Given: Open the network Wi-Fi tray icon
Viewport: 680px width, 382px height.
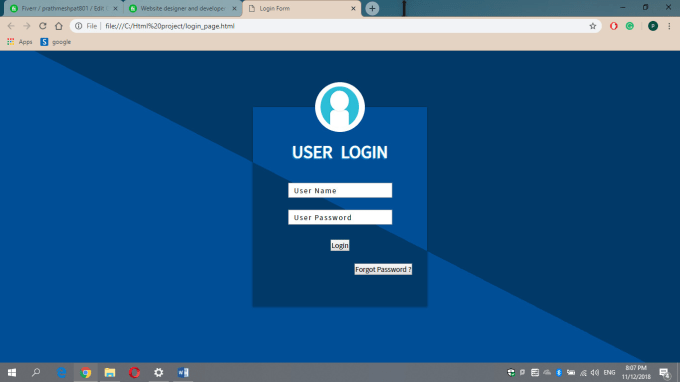Looking at the screenshot, I should click(583, 372).
